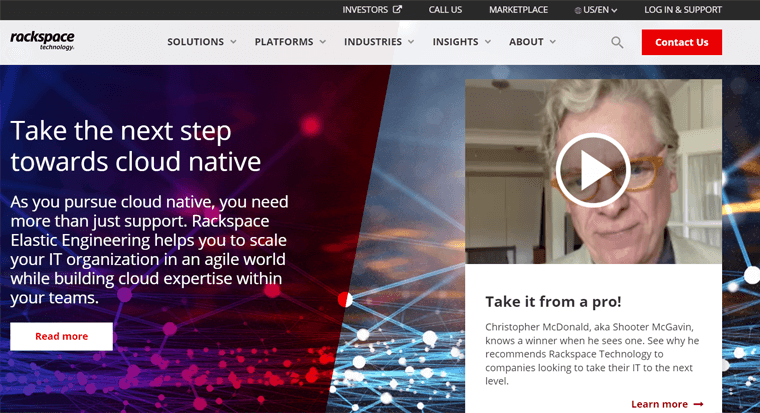Click the arrow next to Learn more
The width and height of the screenshot is (760, 413).
(x=698, y=404)
